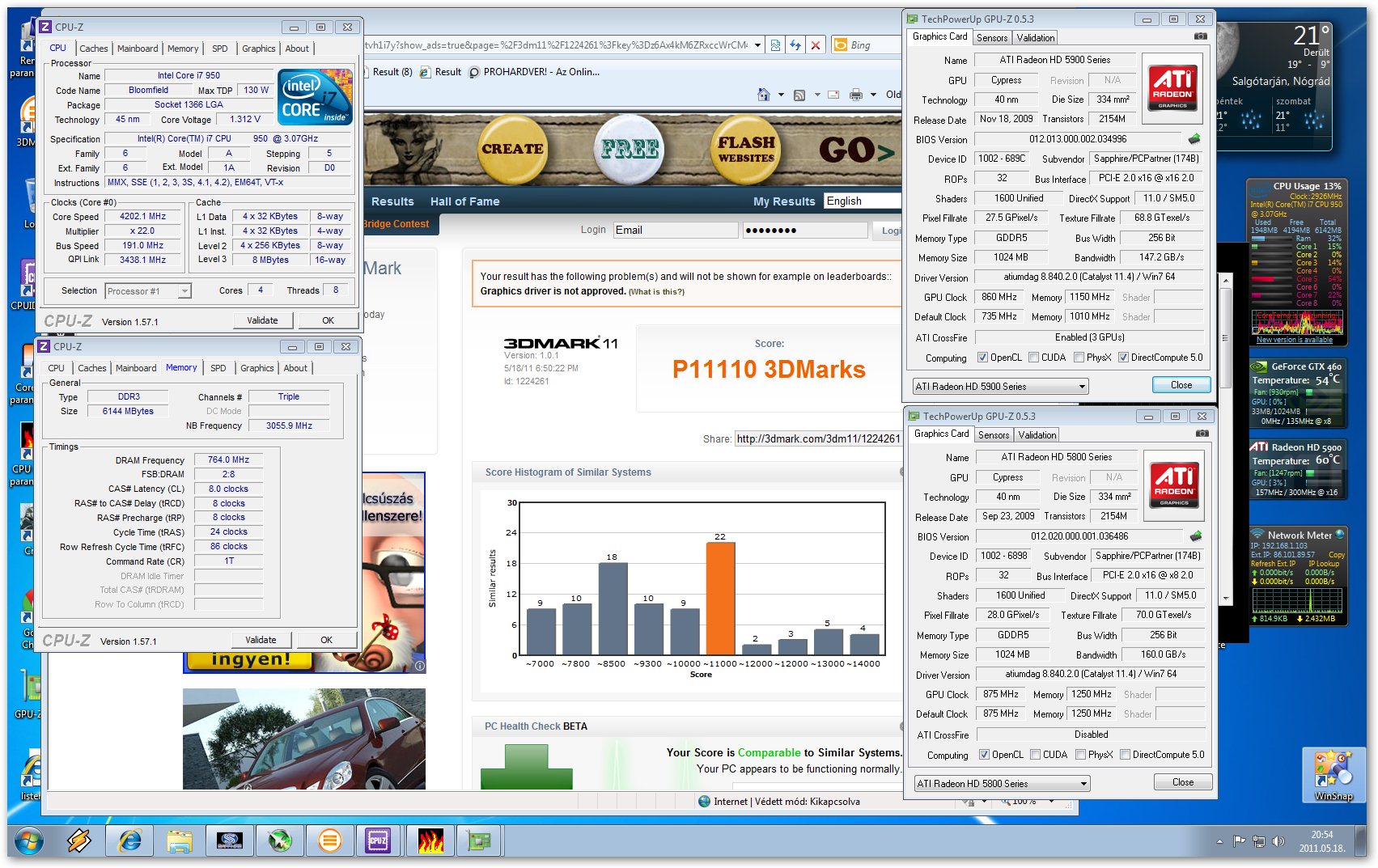Click the Email login field

tap(675, 231)
